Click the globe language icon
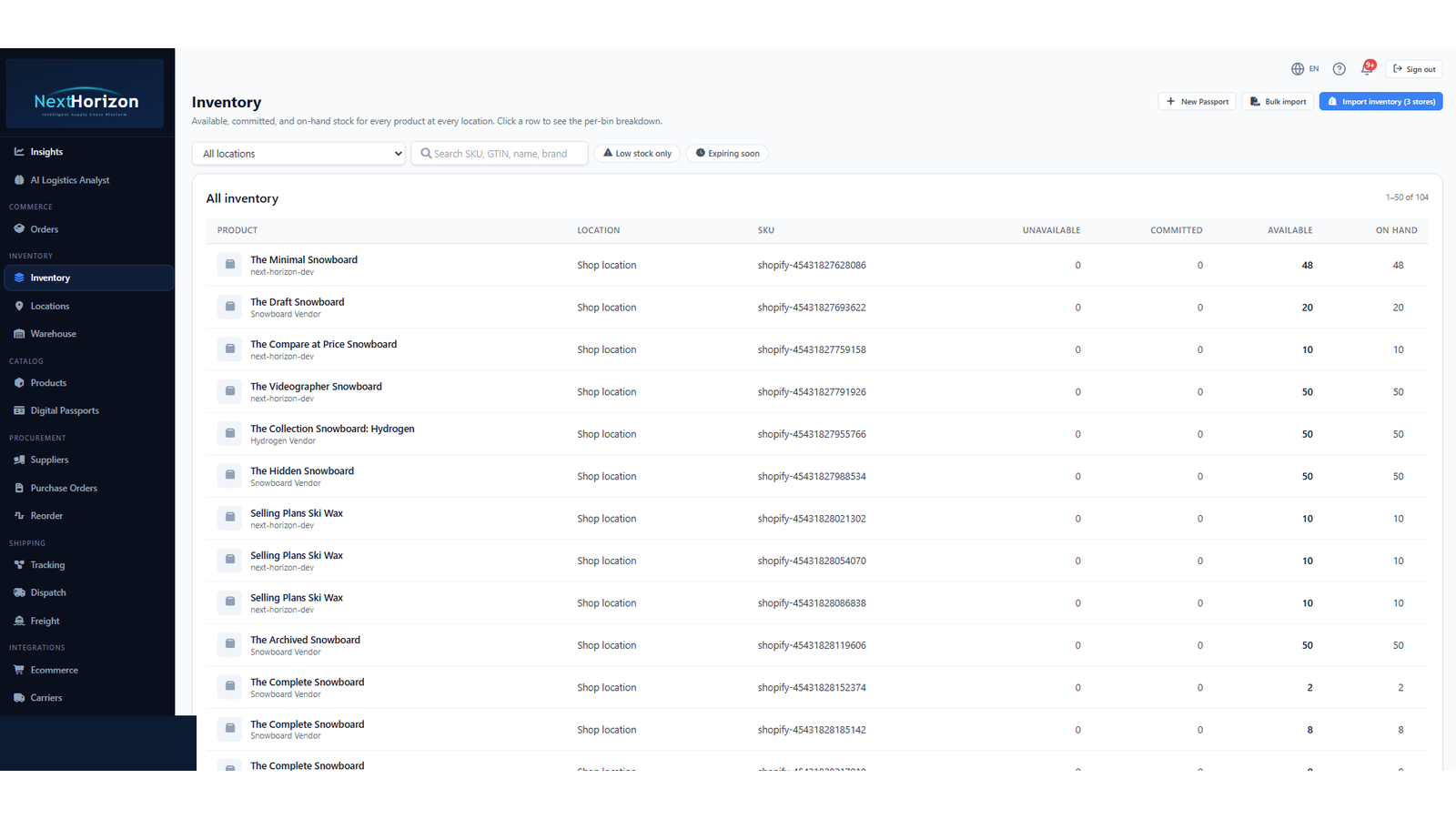 (1298, 69)
